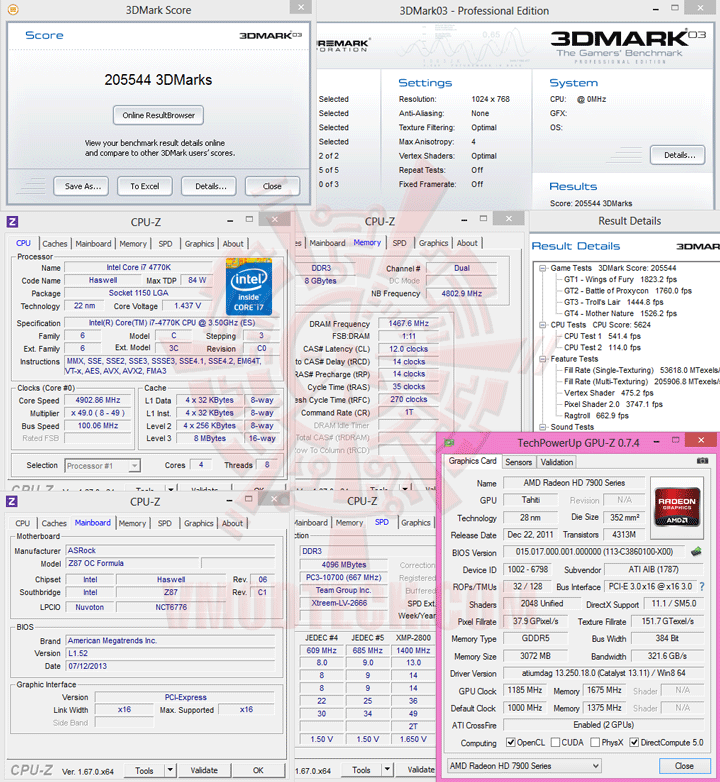The height and width of the screenshot is (782, 720).
Task: Click the GPU-Z title bar app icon
Action: (x=449, y=442)
